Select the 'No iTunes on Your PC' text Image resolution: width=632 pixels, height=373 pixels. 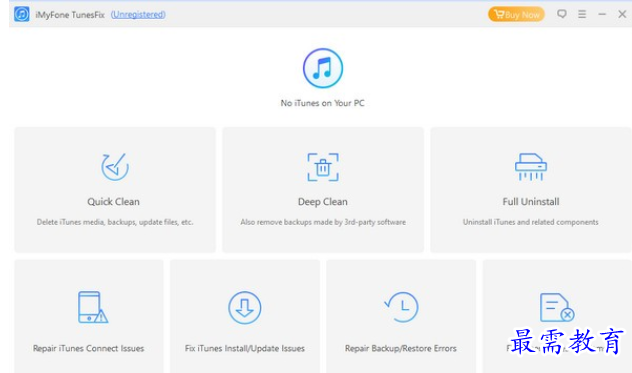pyautogui.click(x=322, y=103)
